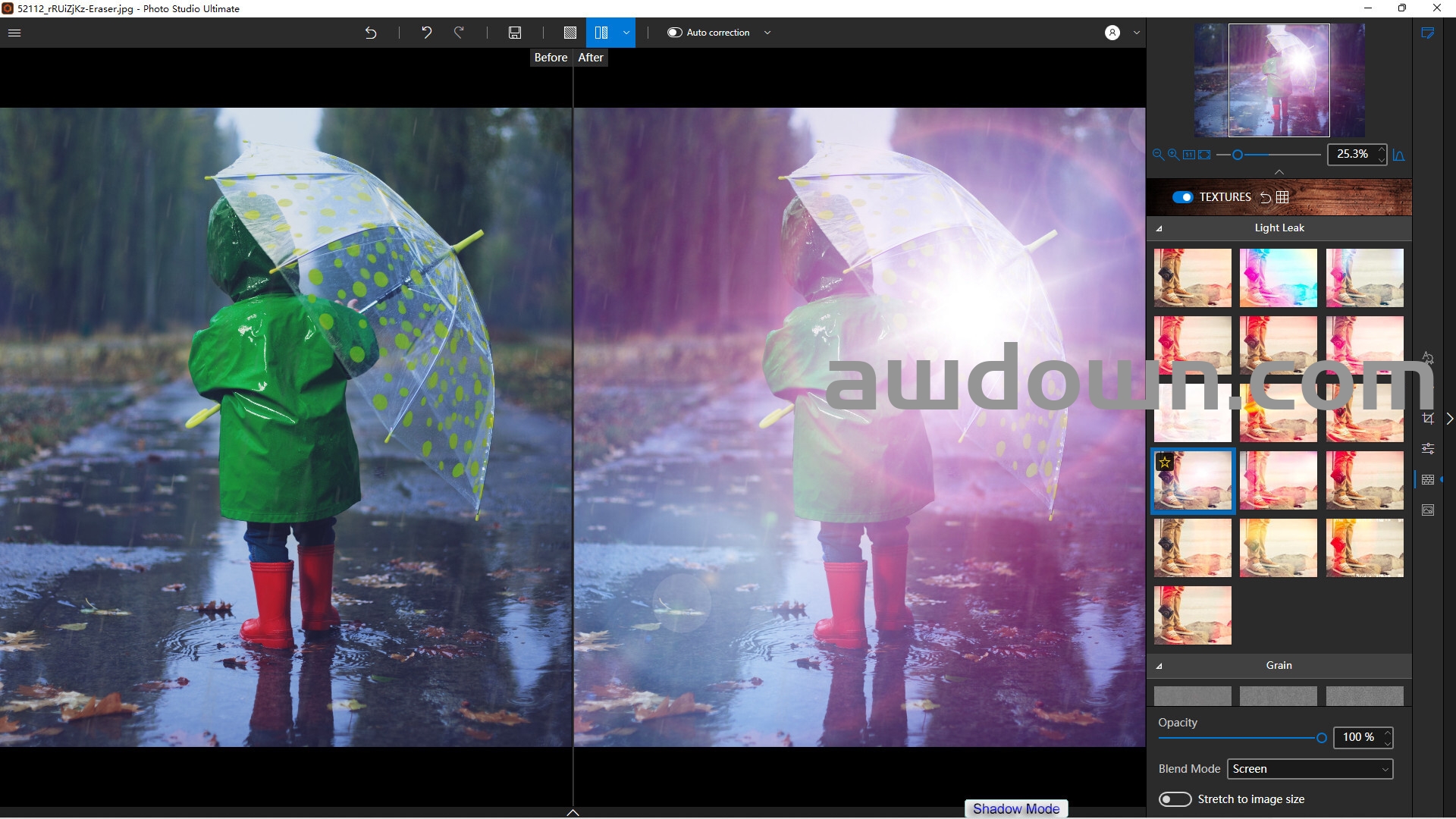This screenshot has width=1456, height=819.
Task: Click the fit to screen icon
Action: point(1204,155)
